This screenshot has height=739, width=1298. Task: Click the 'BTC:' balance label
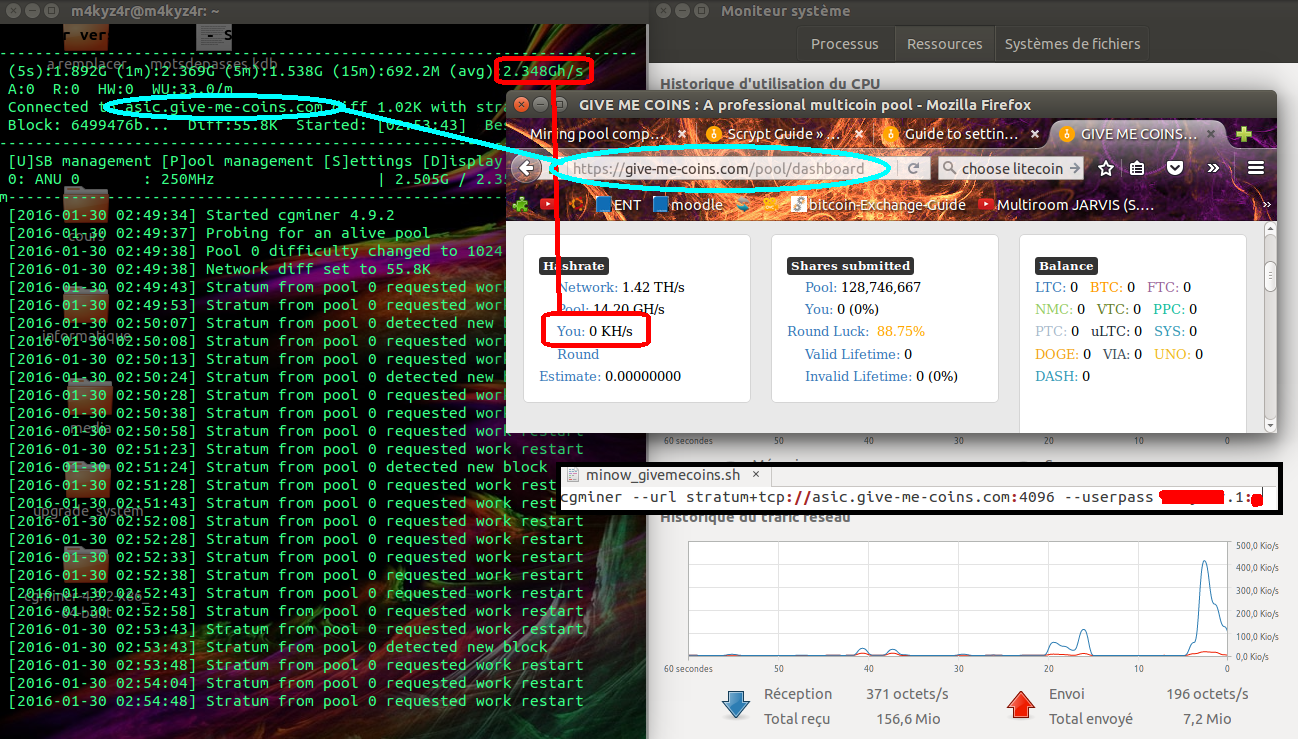click(1107, 287)
